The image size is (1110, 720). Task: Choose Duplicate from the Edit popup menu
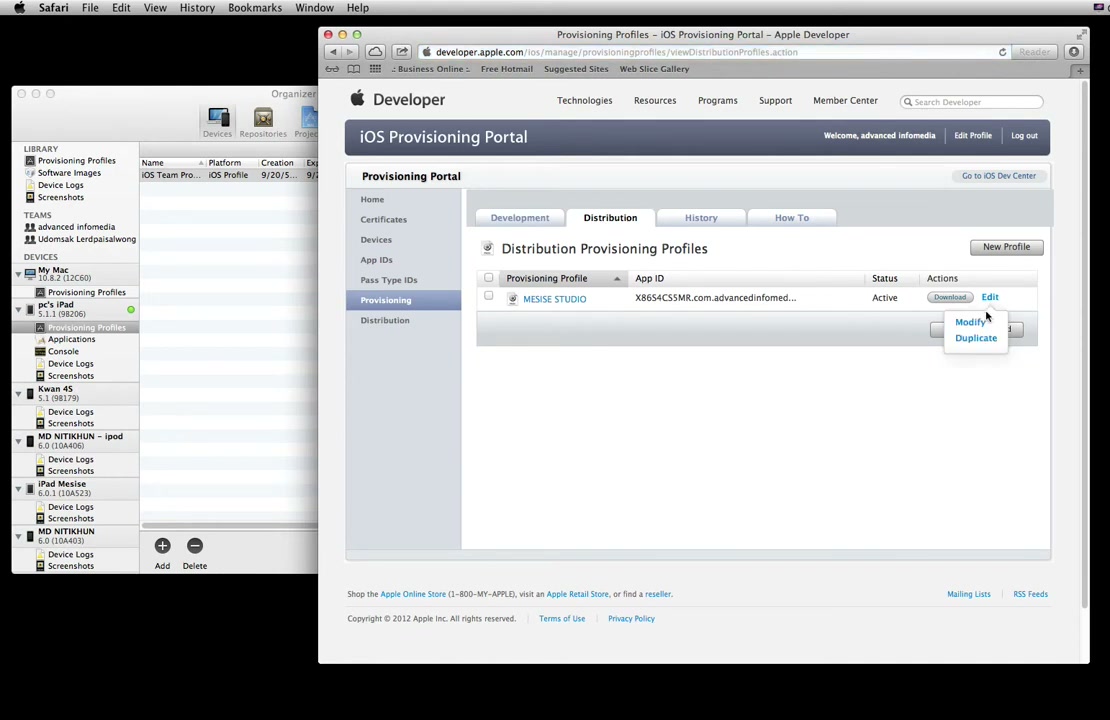click(975, 338)
